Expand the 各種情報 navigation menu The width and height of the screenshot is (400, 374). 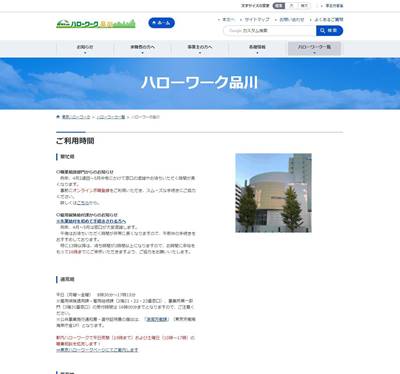[257, 49]
